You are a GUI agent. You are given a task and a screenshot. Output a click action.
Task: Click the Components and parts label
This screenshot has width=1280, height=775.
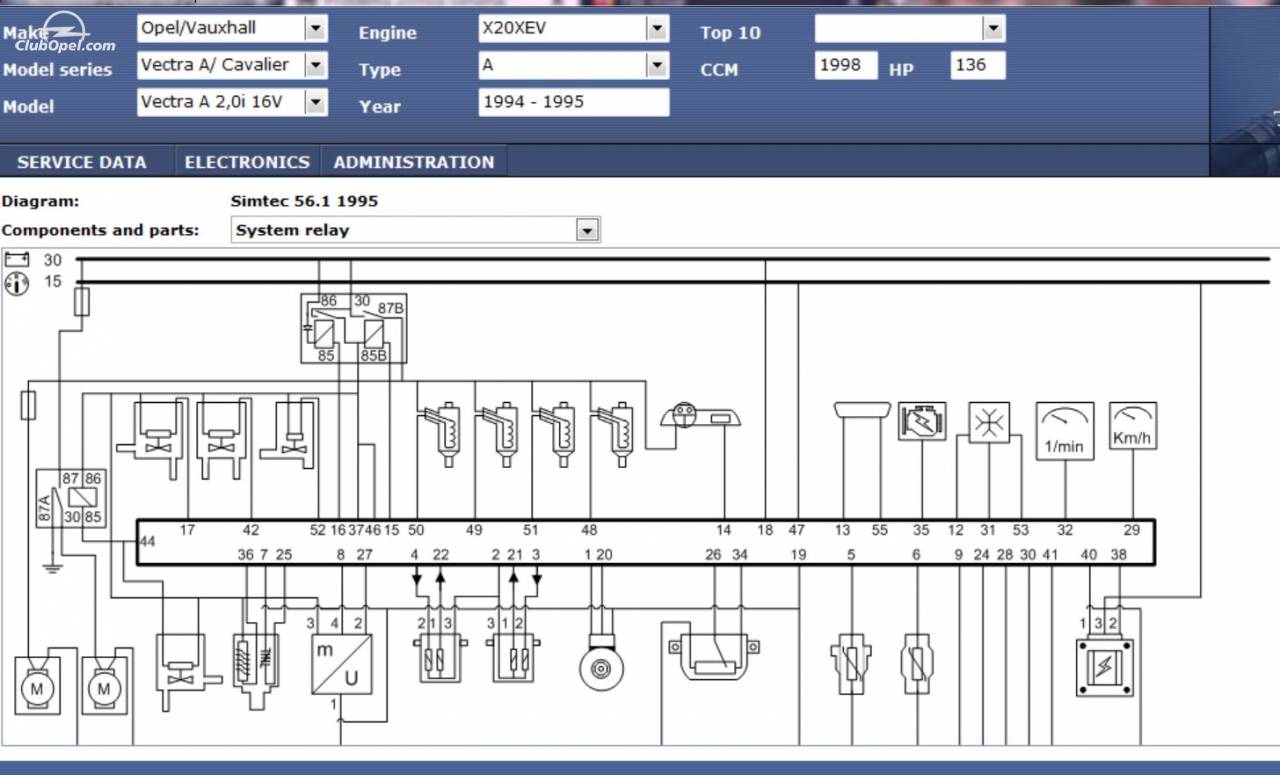100,230
